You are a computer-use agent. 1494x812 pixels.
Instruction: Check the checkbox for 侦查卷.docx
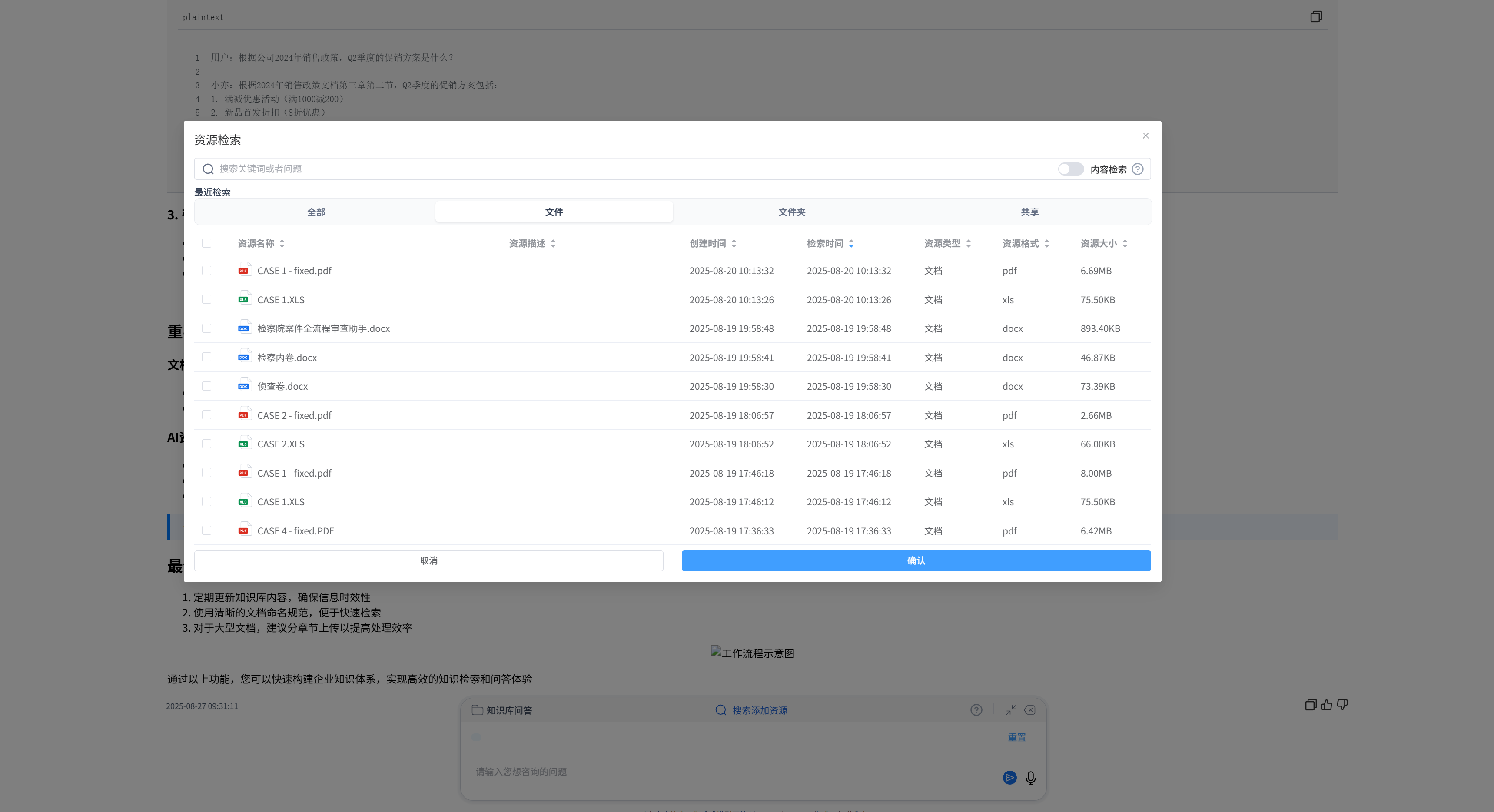coord(207,385)
